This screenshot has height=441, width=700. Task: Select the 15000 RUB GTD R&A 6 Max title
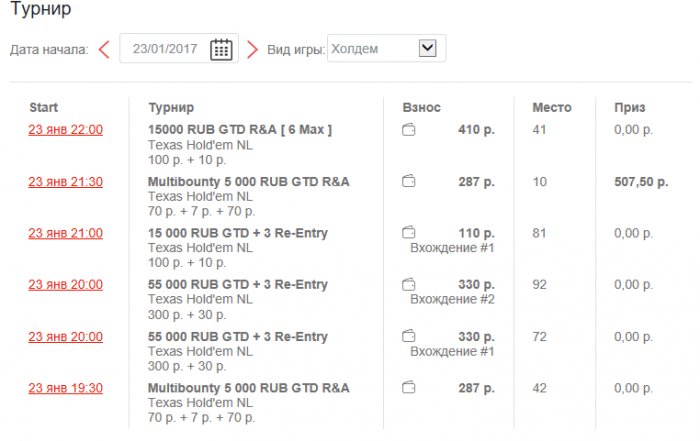(240, 130)
